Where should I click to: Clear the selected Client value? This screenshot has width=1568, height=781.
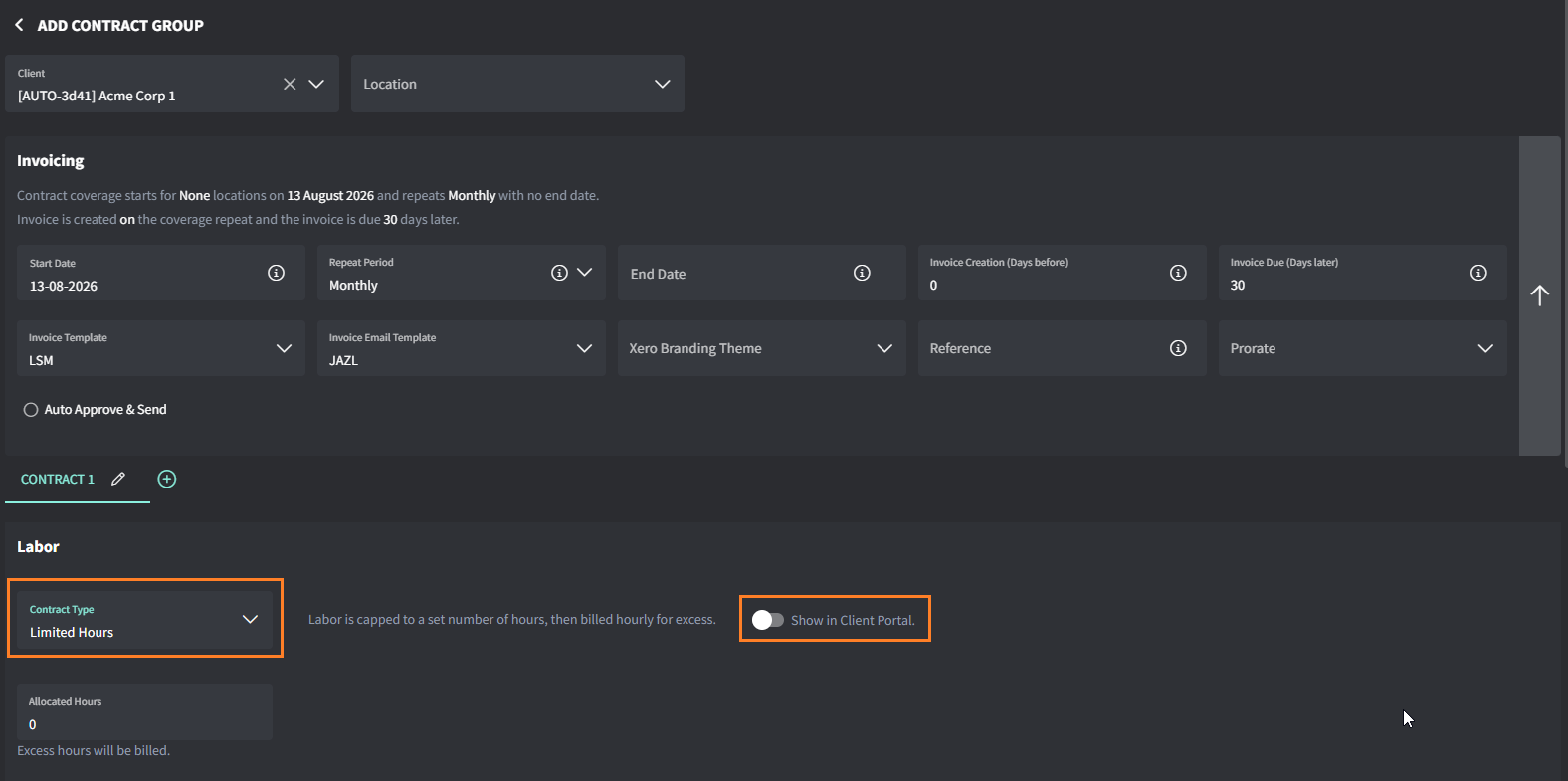[x=290, y=84]
